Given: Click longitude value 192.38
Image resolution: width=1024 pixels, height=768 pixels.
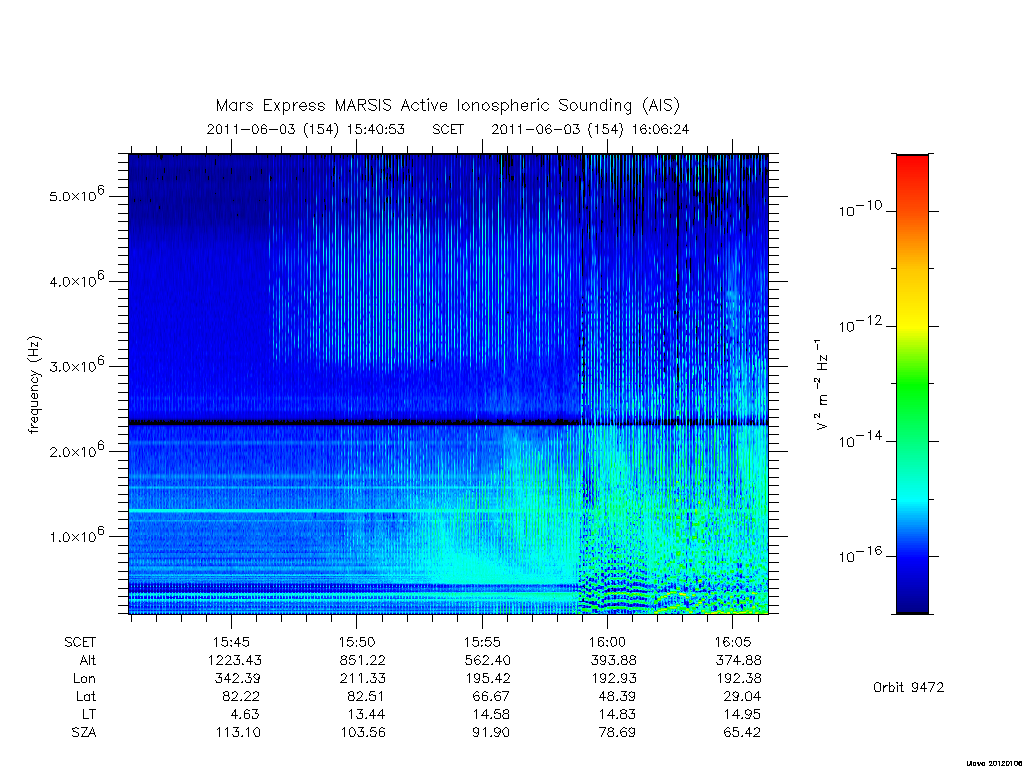Looking at the screenshot, I should 739,679.
